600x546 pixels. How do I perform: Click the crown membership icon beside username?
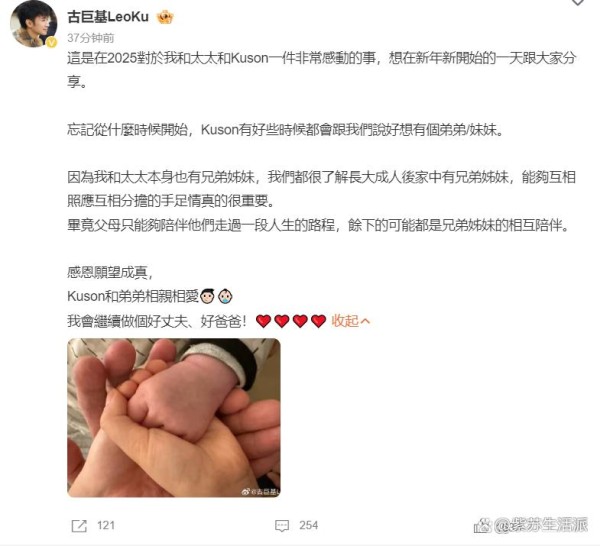(x=165, y=17)
